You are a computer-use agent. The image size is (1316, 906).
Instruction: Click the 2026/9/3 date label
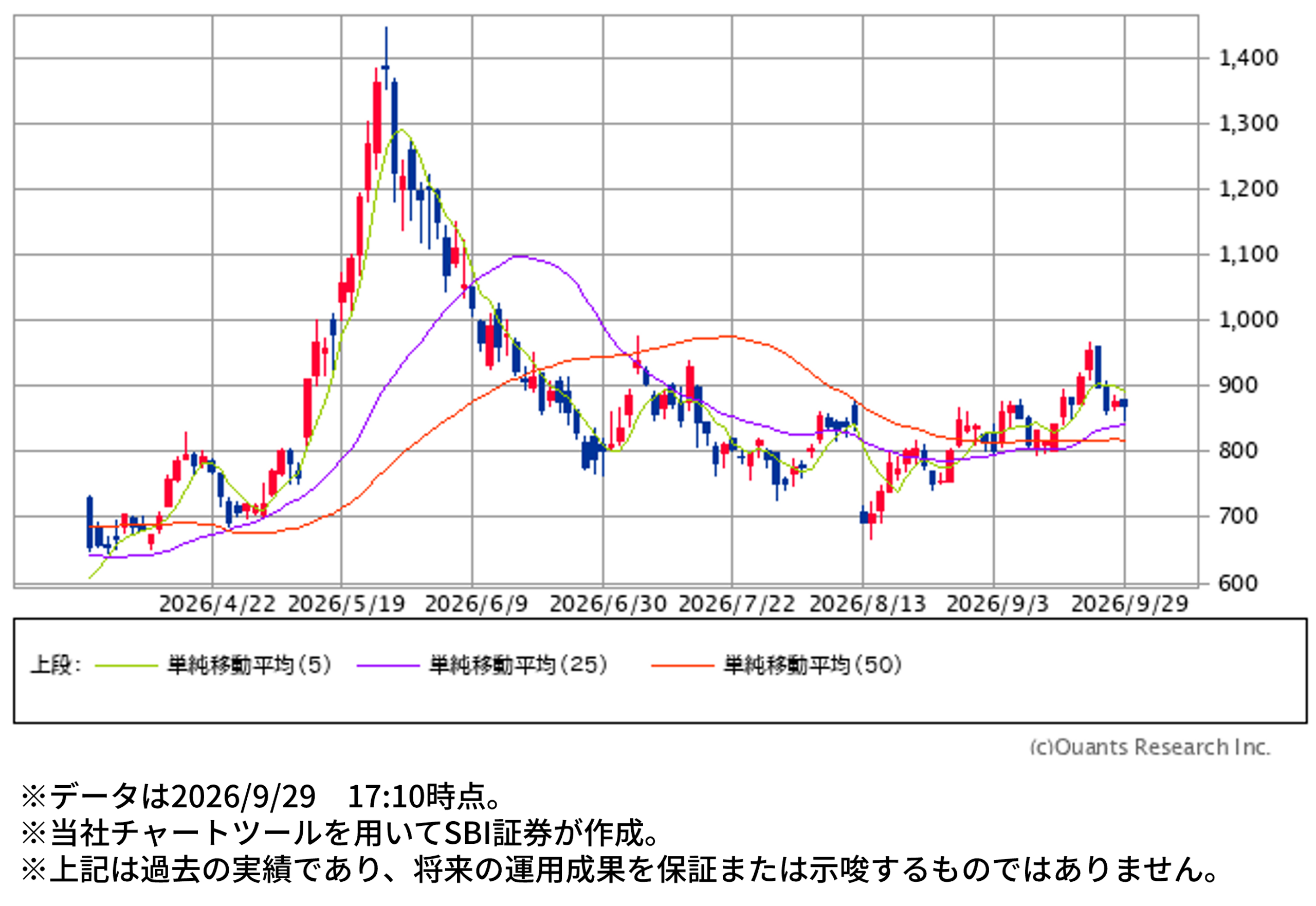(997, 604)
